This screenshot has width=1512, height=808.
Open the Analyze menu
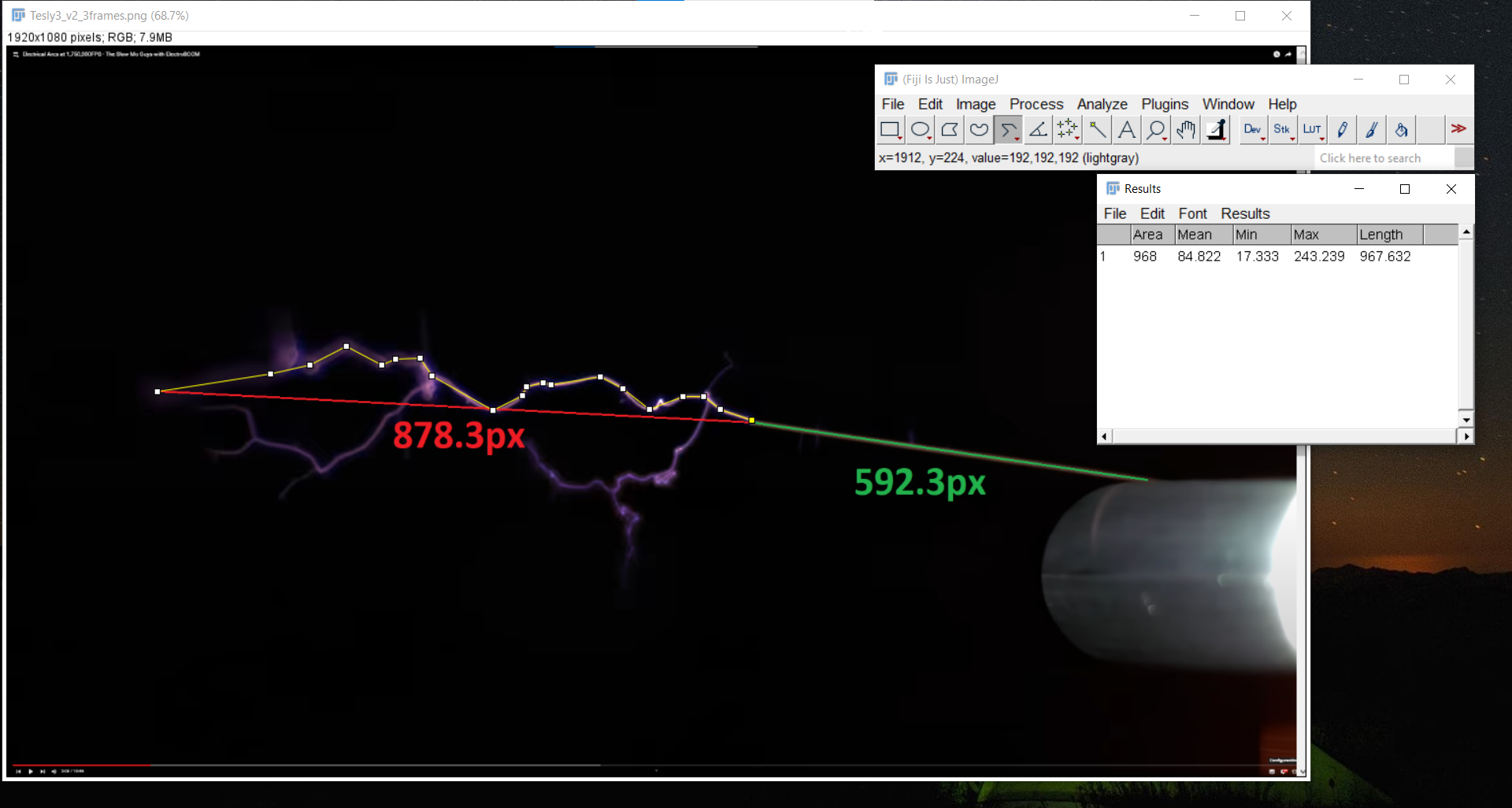1102,104
